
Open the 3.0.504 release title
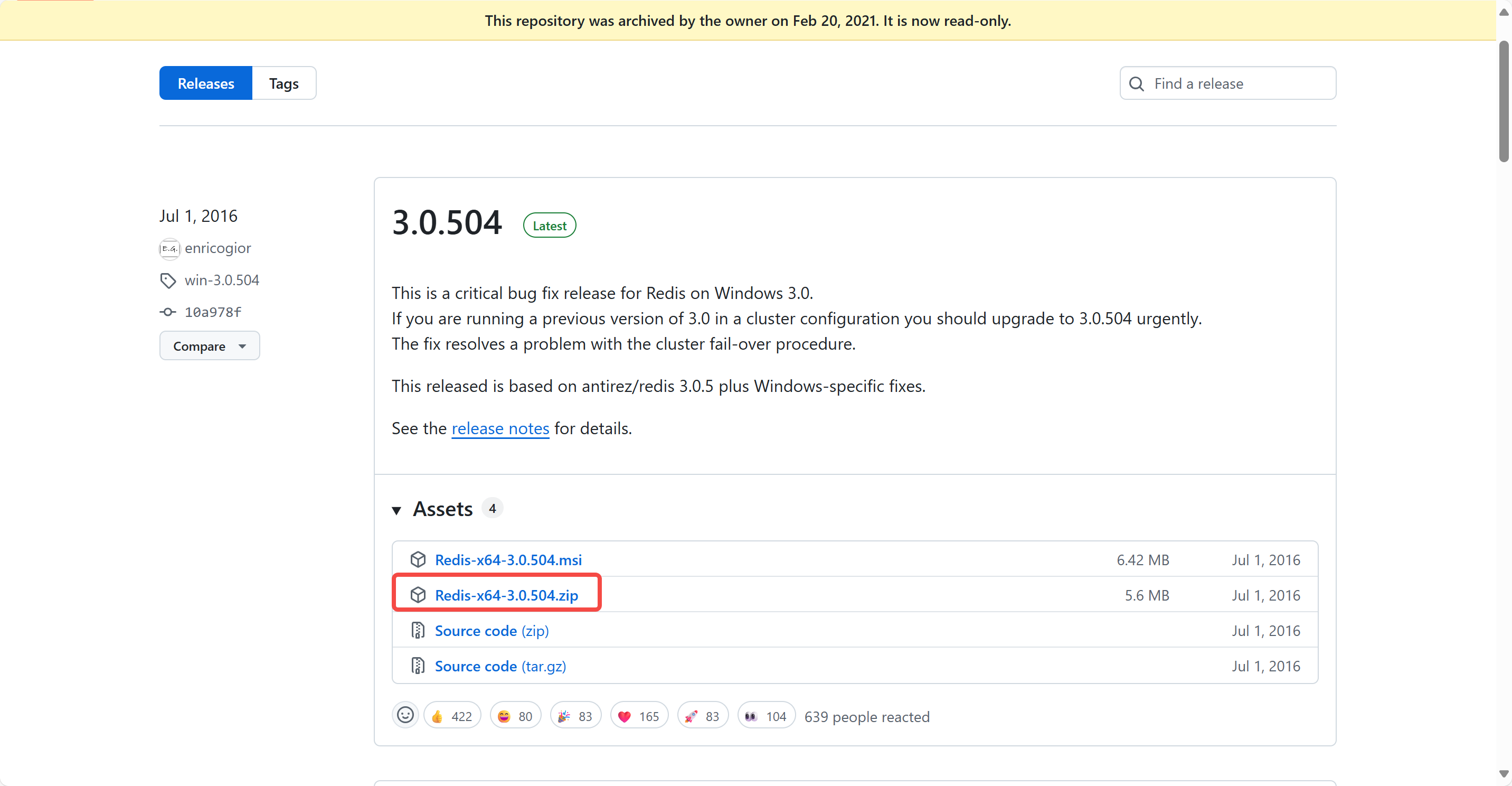tap(447, 222)
